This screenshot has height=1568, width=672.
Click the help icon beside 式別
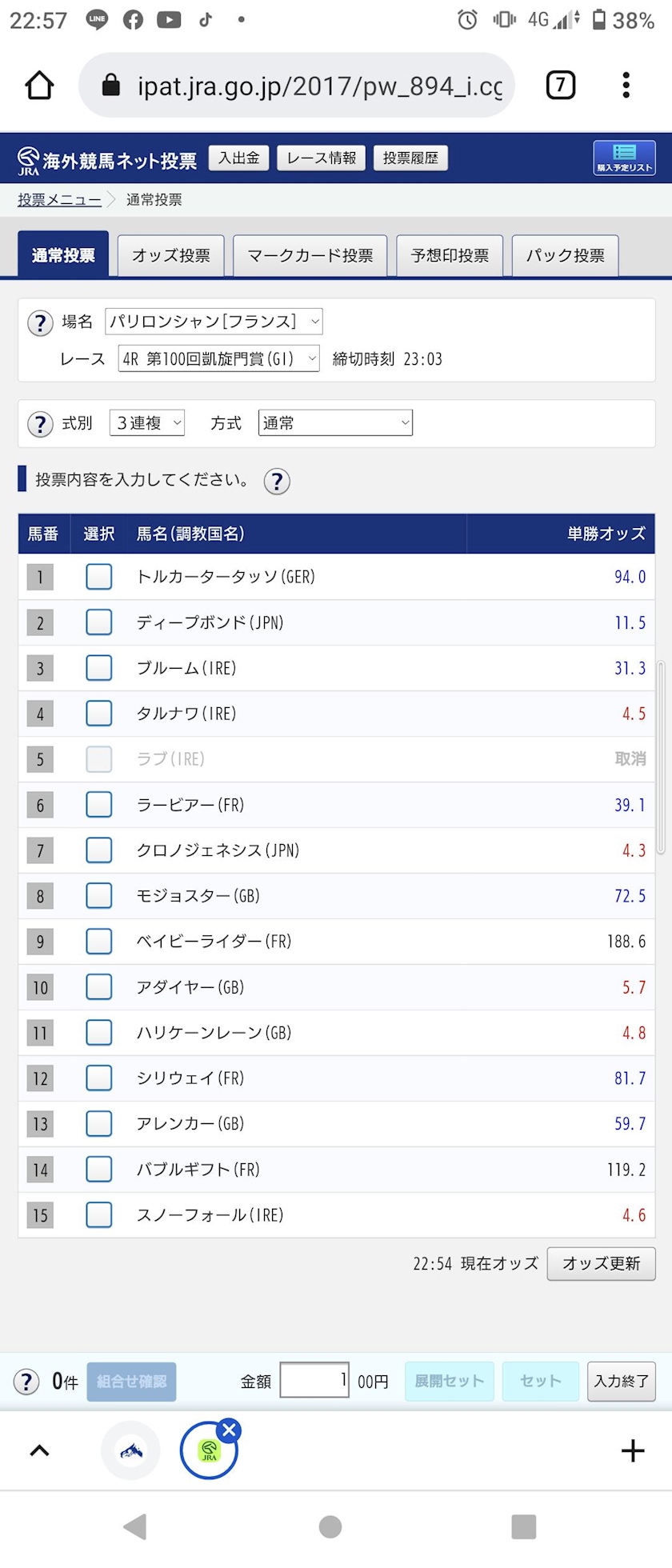40,424
